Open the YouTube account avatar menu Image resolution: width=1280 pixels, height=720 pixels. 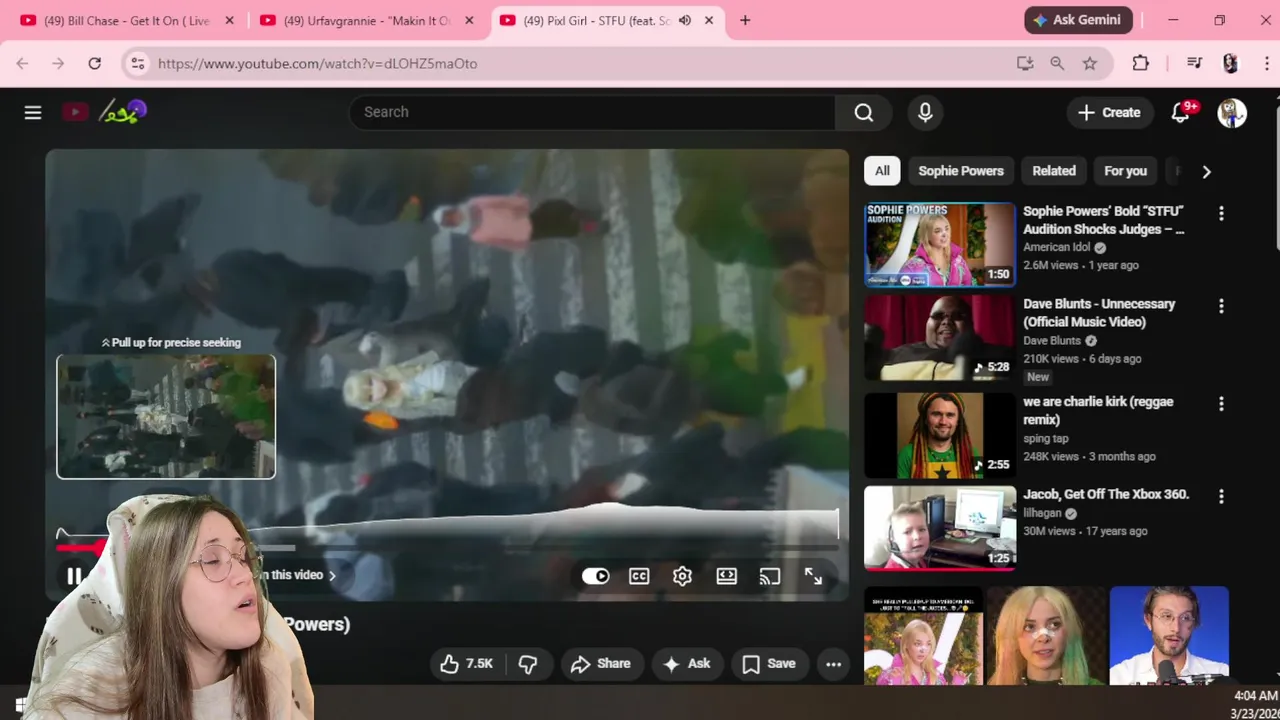click(x=1232, y=112)
